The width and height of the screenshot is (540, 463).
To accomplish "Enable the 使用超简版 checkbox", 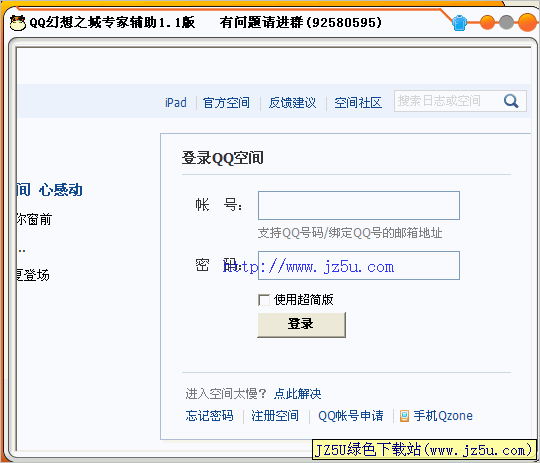I will pos(264,300).
